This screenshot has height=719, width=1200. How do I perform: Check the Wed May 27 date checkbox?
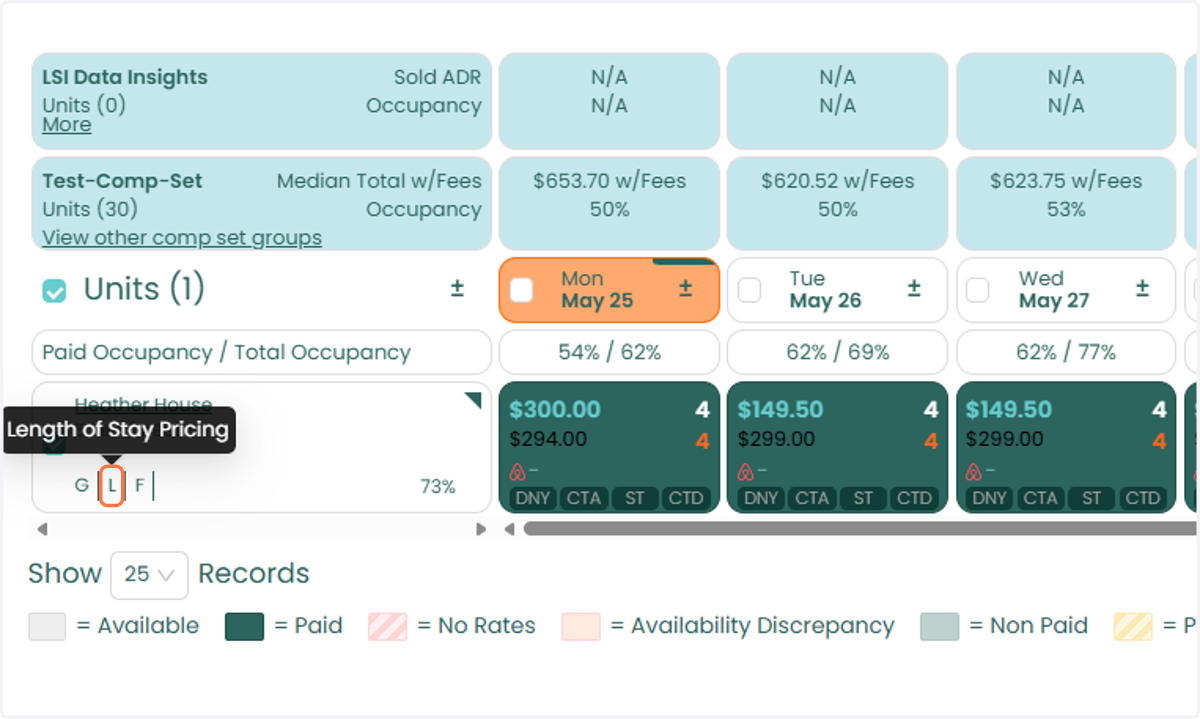coord(977,290)
